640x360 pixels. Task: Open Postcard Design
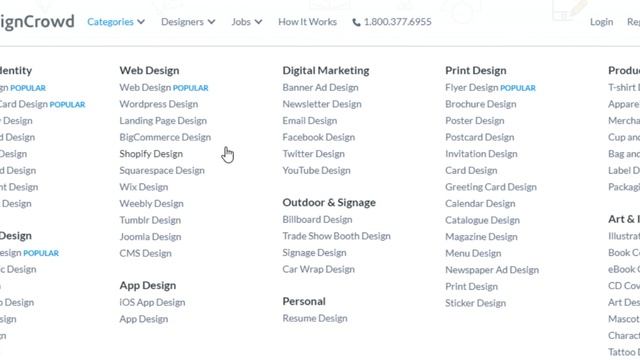[x=480, y=137]
